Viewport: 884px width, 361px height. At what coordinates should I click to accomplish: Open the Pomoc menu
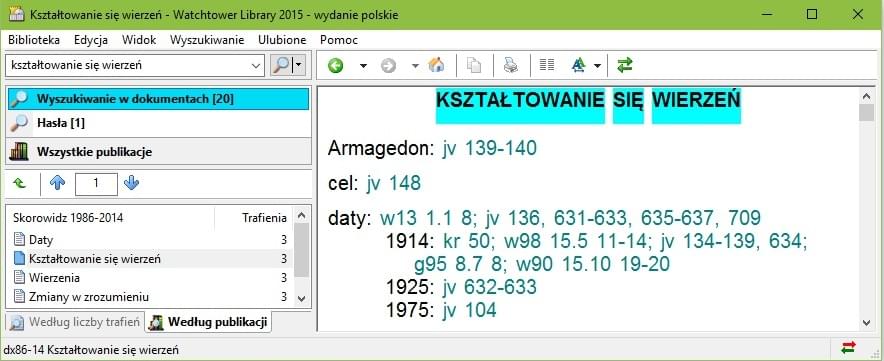pos(339,40)
